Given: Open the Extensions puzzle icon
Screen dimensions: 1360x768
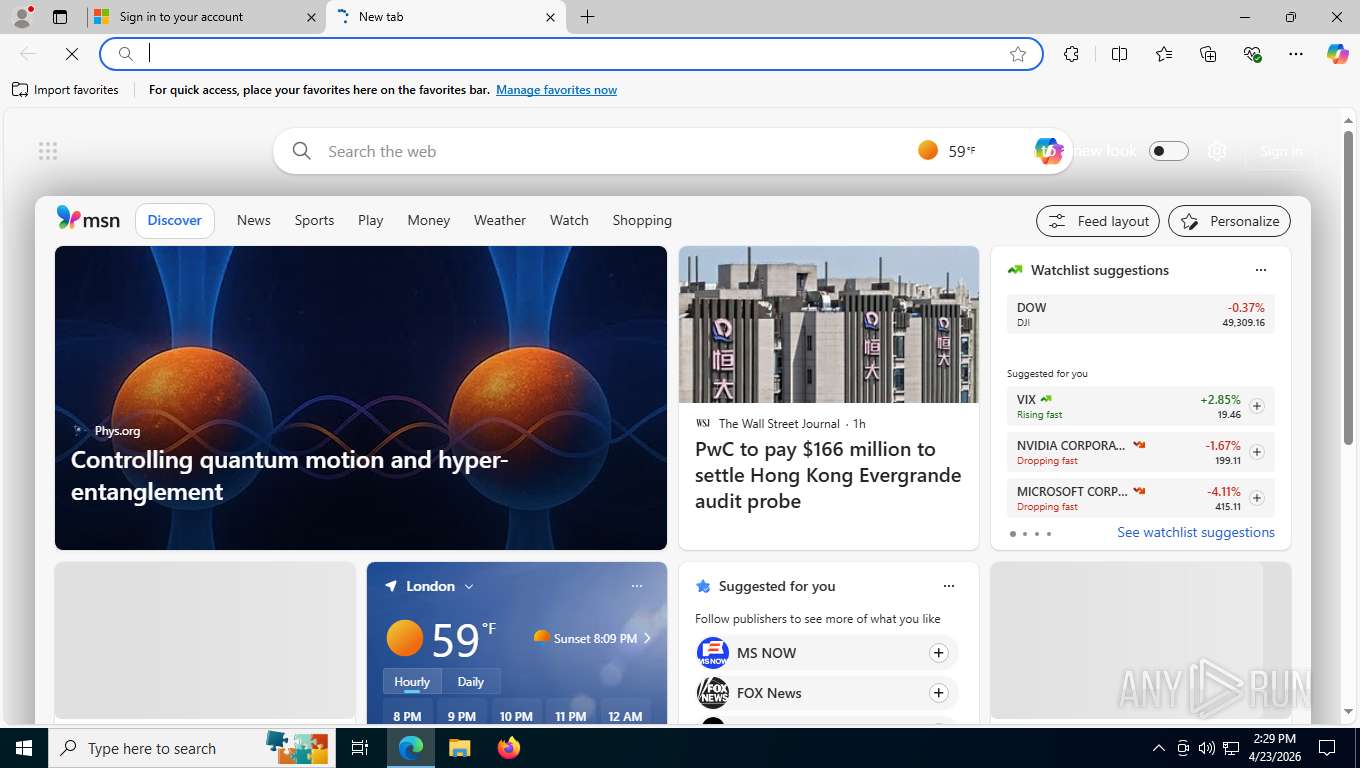Looking at the screenshot, I should pos(1072,54).
